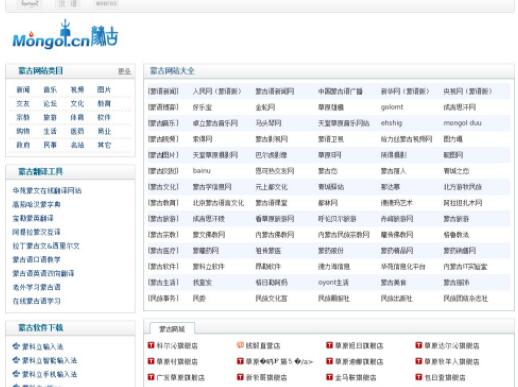Open the 在线蒙古语学习 link
The width and height of the screenshot is (518, 387).
tap(36, 301)
